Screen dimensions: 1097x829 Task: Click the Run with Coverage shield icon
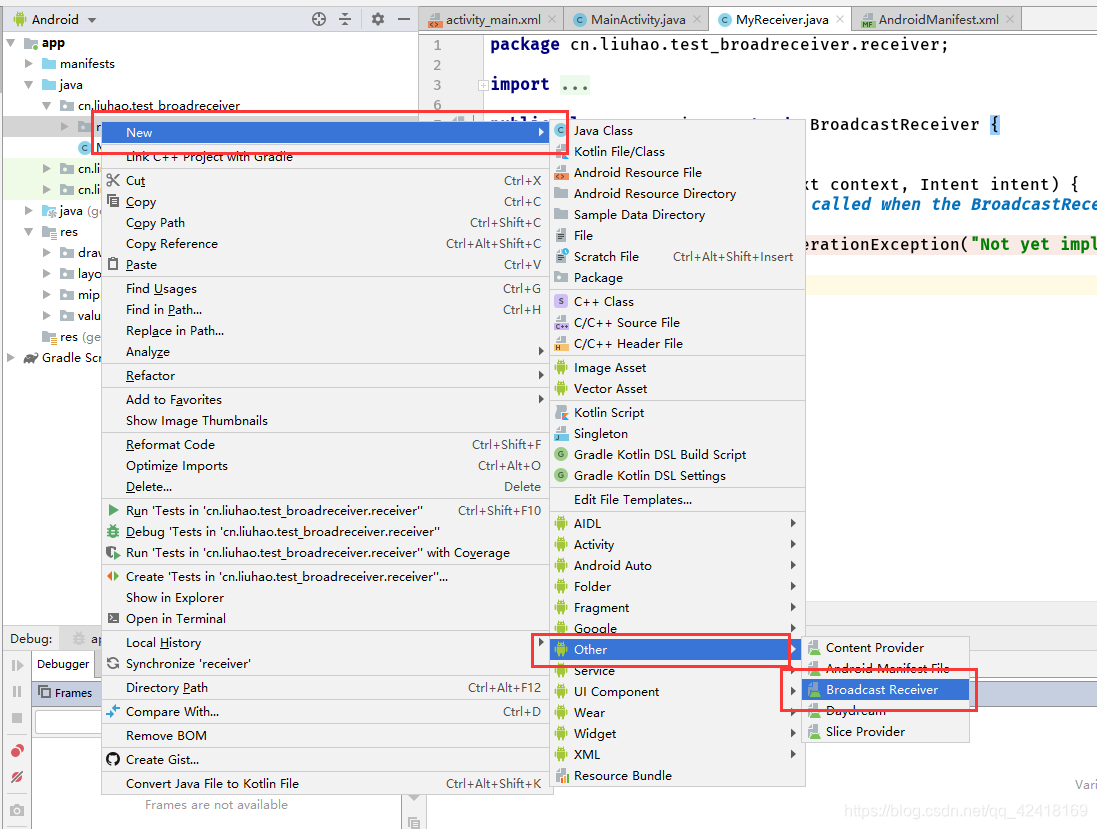(x=113, y=552)
